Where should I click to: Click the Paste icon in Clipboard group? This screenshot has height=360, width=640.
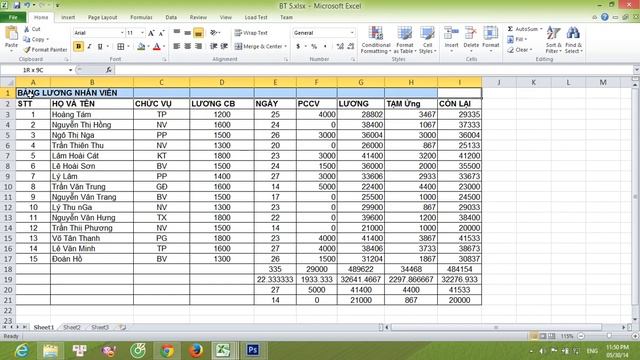tap(11, 34)
